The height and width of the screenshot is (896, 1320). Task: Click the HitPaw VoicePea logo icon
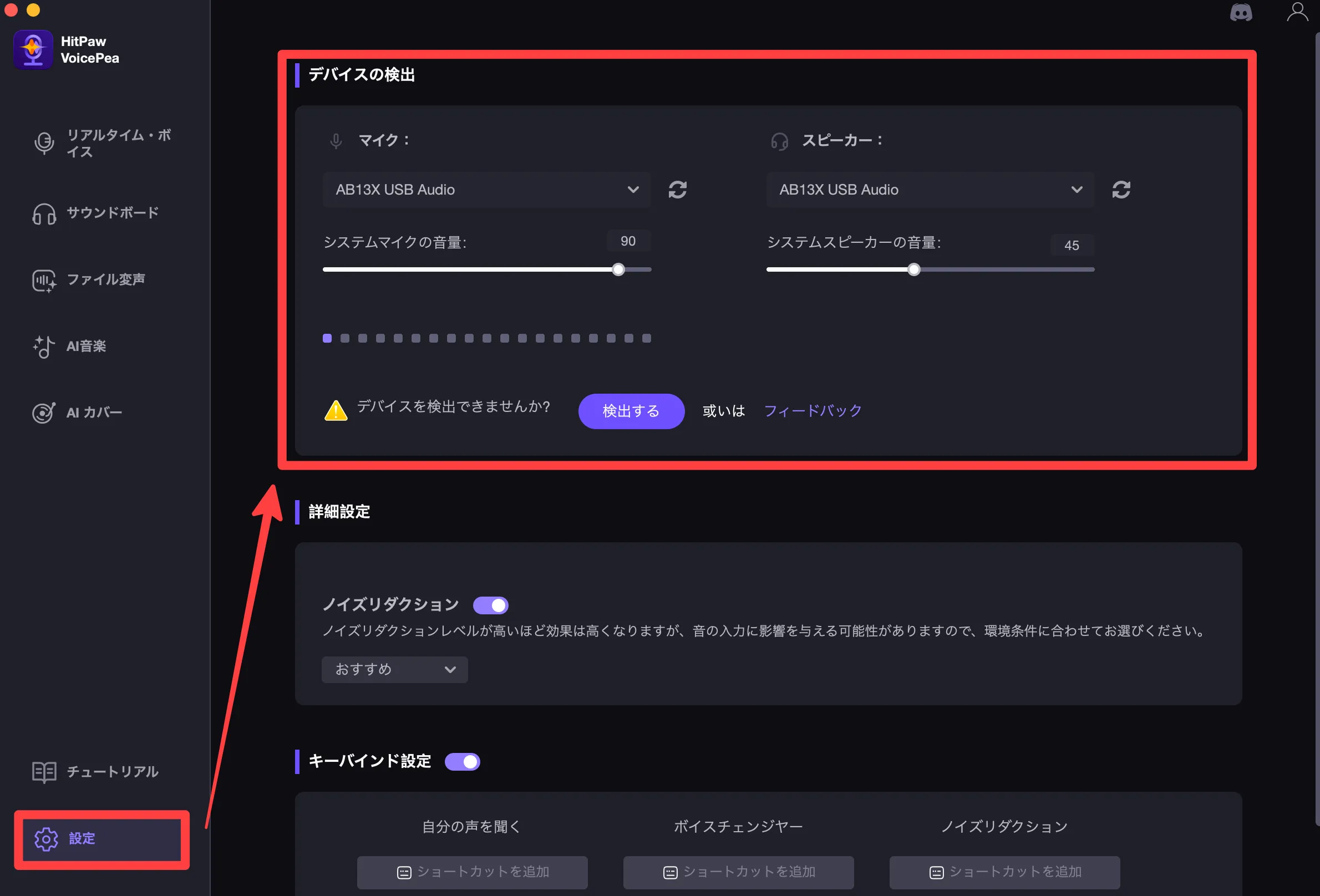[x=33, y=50]
